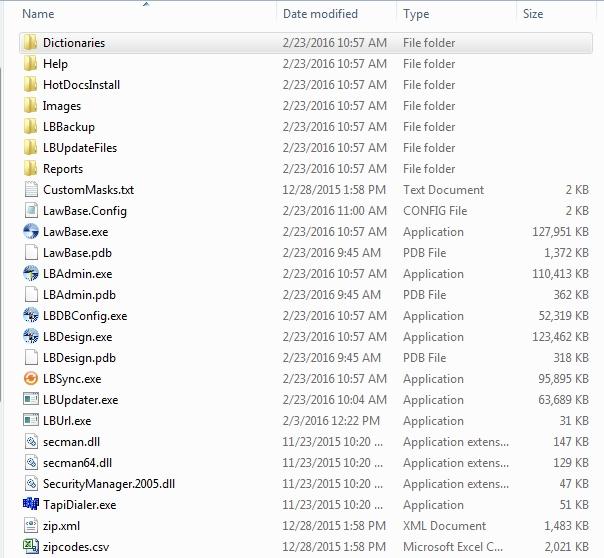The image size is (604, 558).
Task: Click the '127,951 KB' size value
Action: click(x=560, y=232)
